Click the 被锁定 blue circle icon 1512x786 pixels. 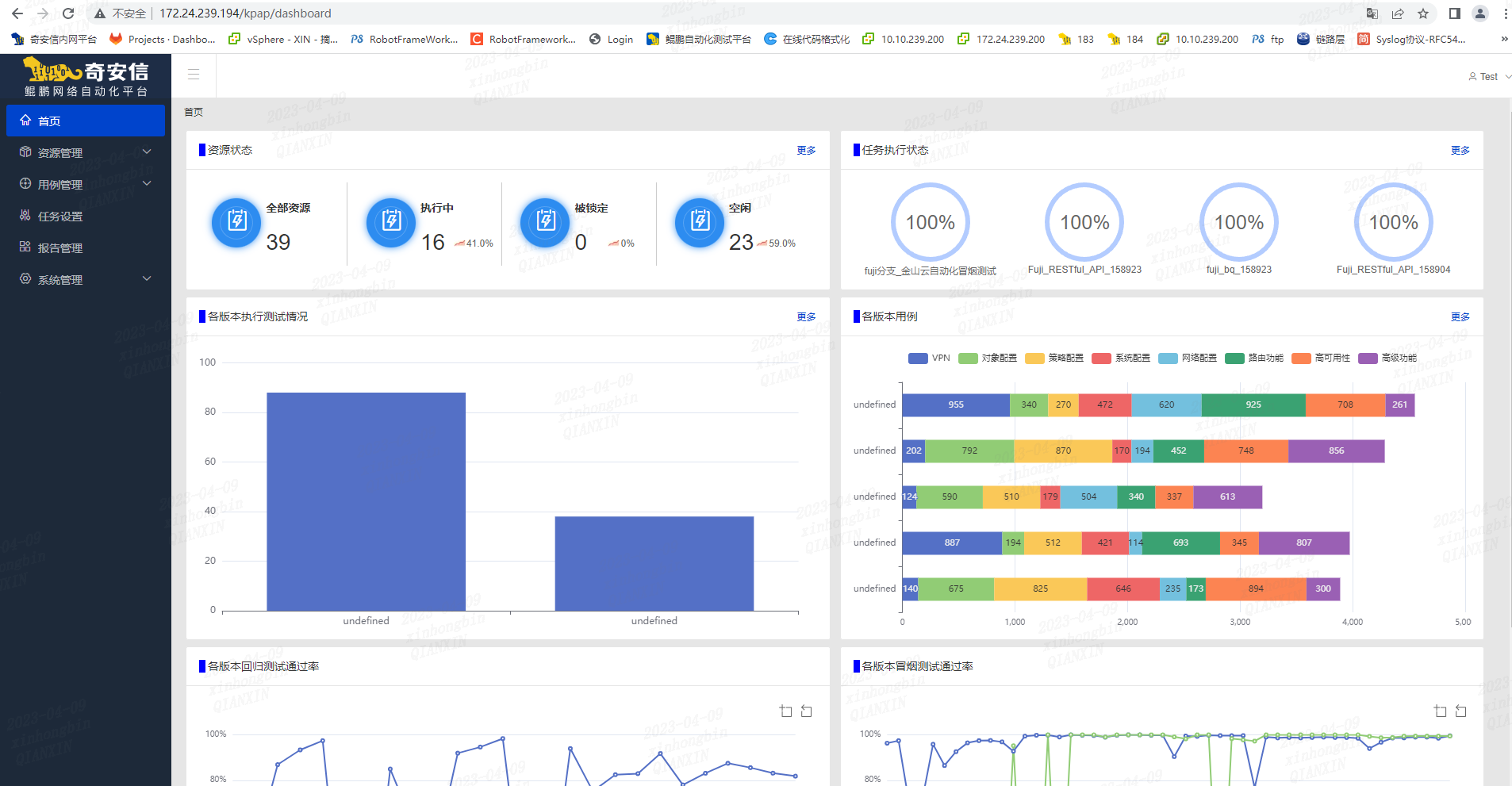pos(545,223)
